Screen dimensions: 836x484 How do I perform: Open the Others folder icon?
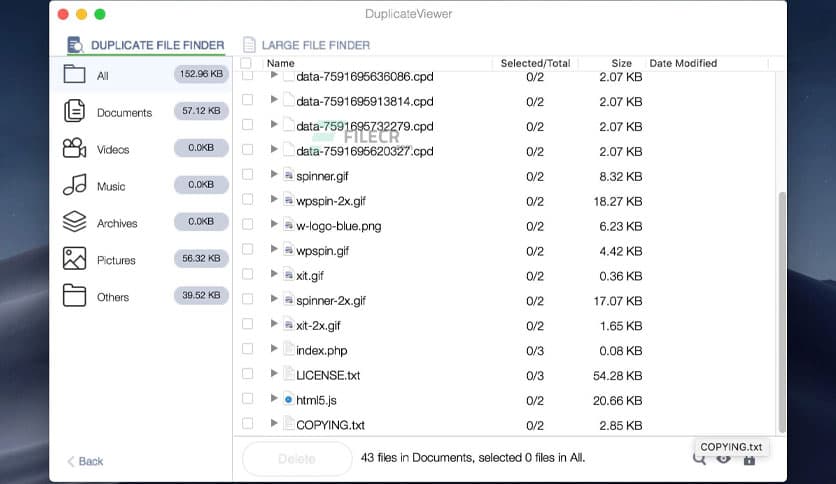pyautogui.click(x=74, y=295)
